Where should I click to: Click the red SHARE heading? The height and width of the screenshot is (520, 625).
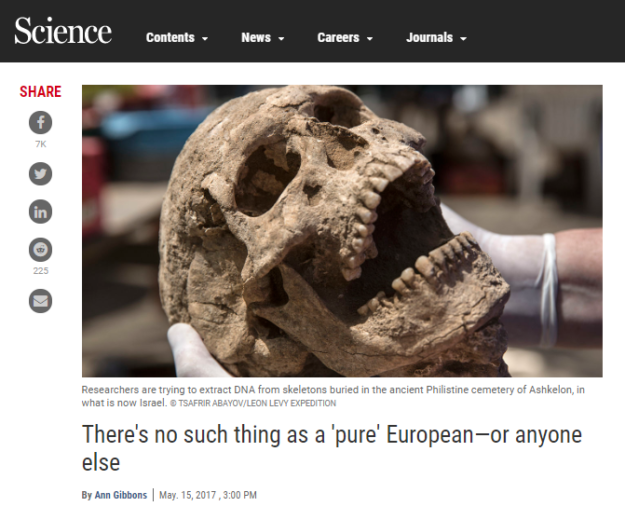(x=40, y=92)
